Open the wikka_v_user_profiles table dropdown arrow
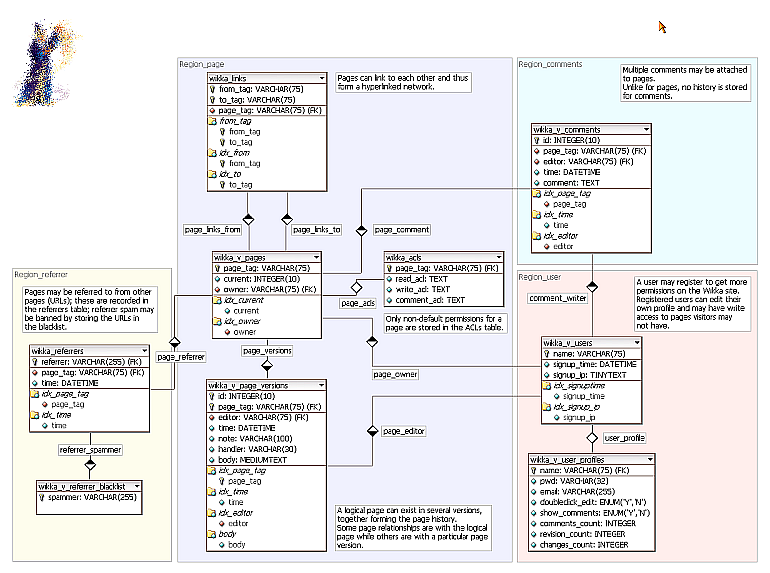This screenshot has width=770, height=573. click(650, 460)
